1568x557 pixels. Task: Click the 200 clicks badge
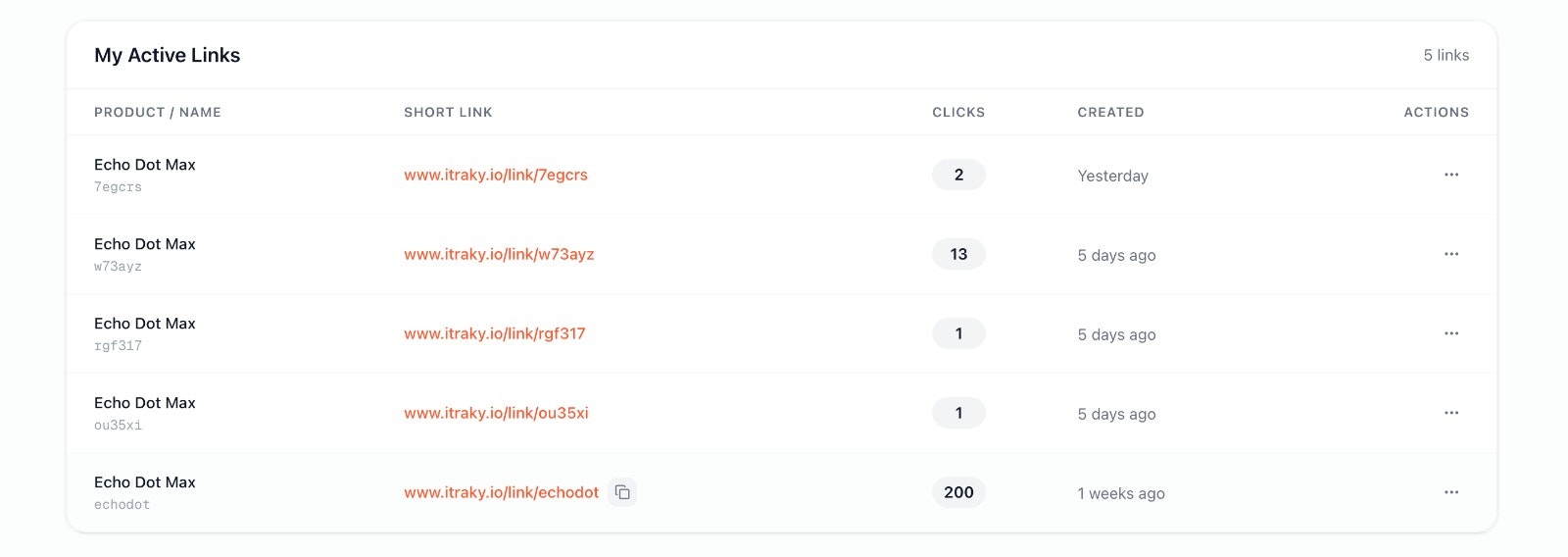pos(958,492)
